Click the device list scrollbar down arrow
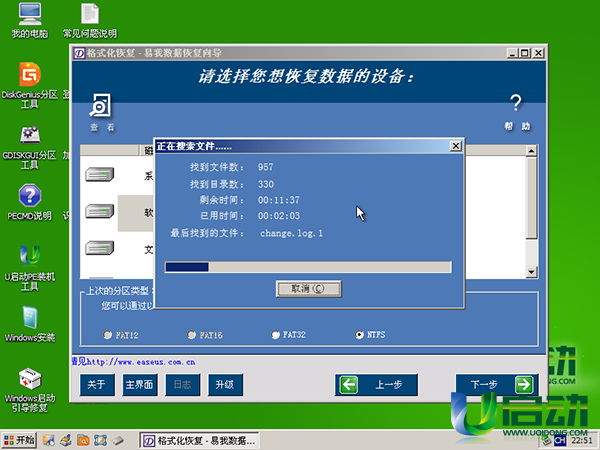The image size is (600, 450). click(x=532, y=272)
